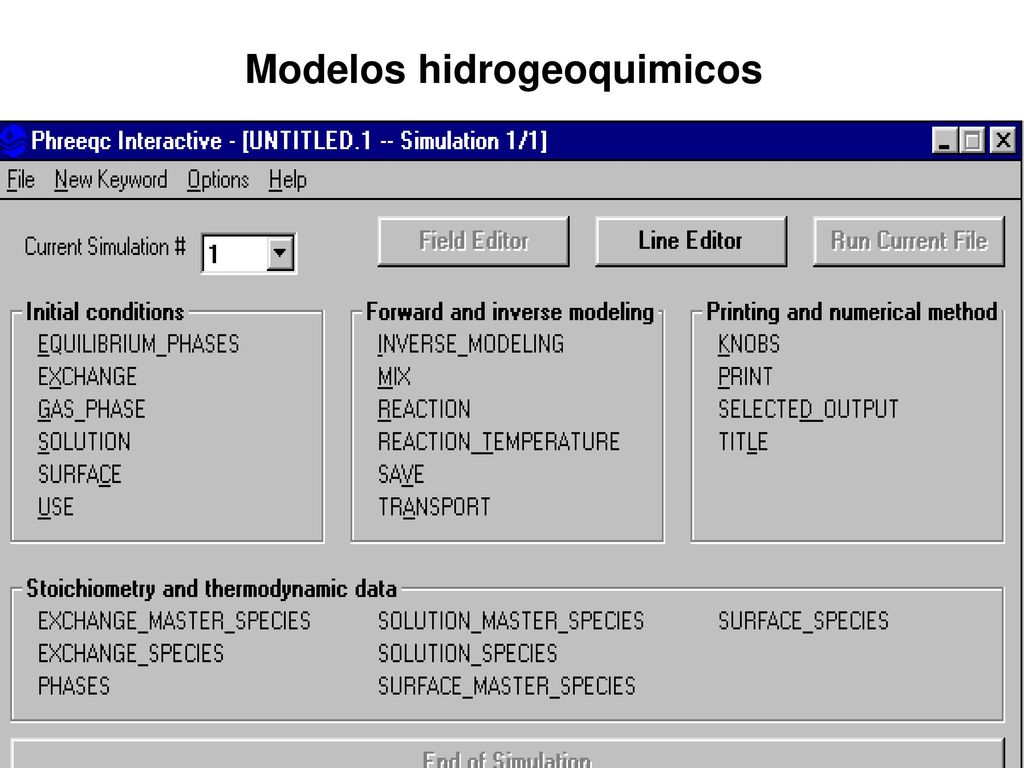Click PHASES in thermodynamic data
1024x768 pixels.
[74, 686]
